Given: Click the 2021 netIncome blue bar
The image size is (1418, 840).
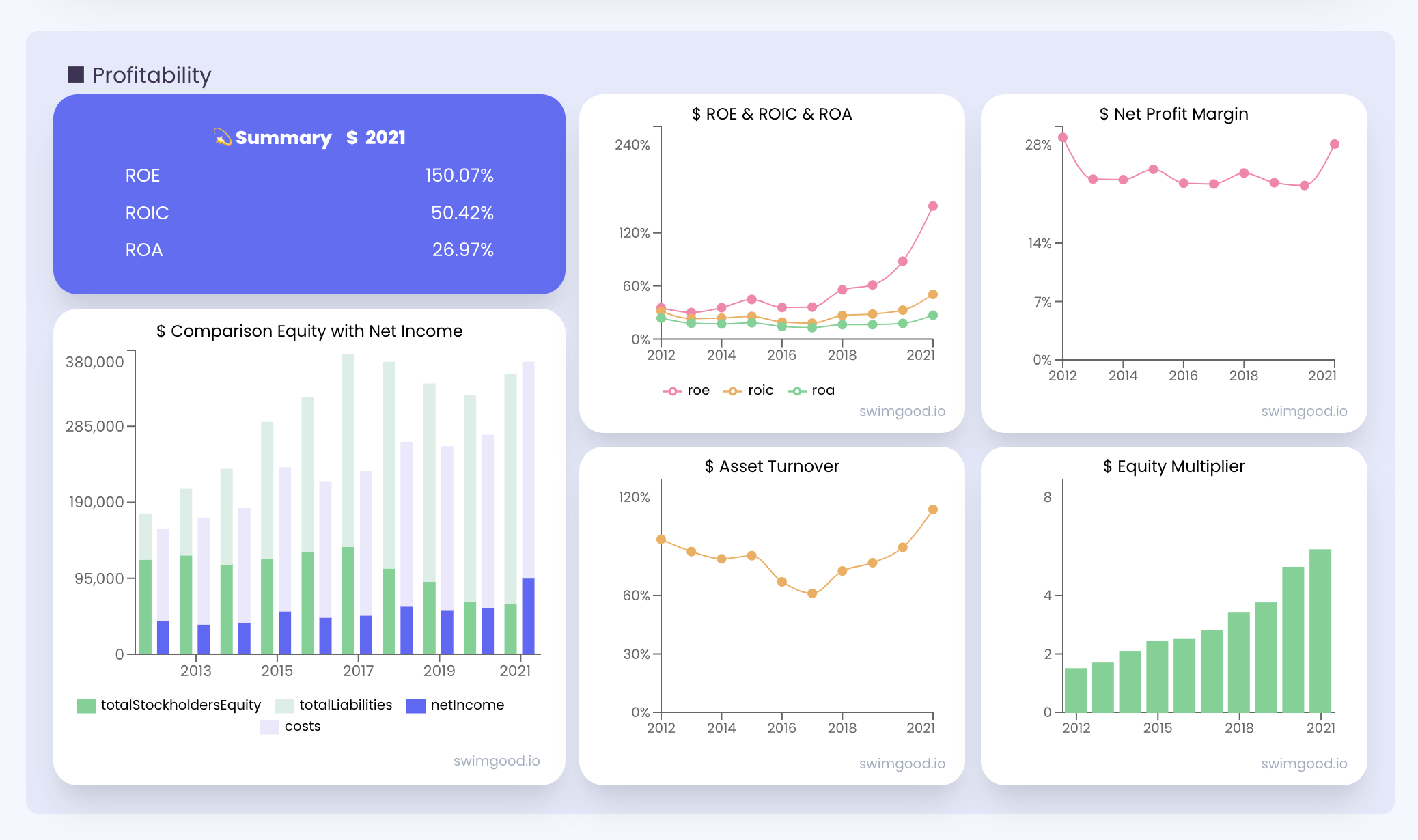Looking at the screenshot, I should (x=528, y=616).
